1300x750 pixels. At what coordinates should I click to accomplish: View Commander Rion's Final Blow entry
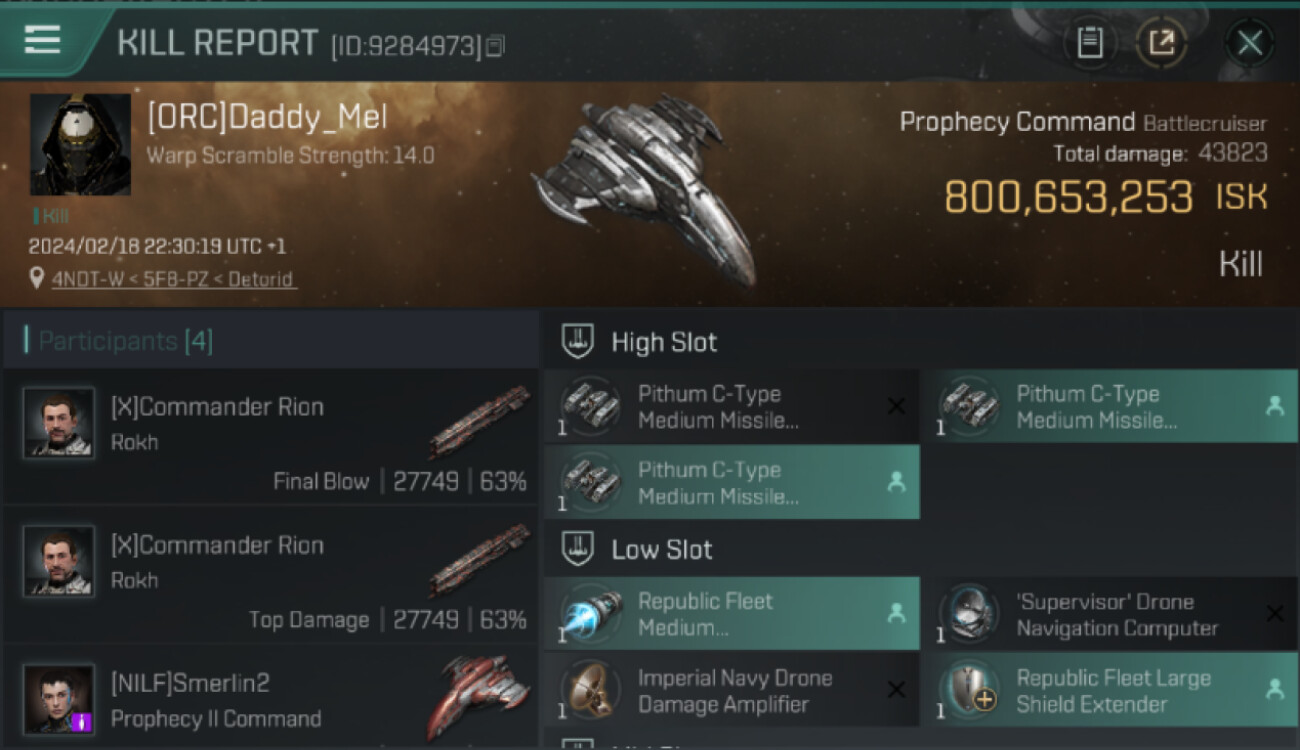(270, 437)
